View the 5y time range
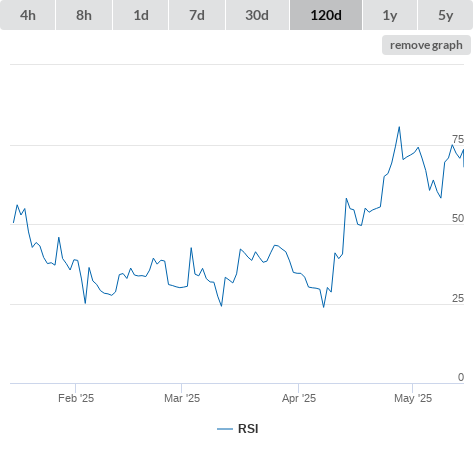This screenshot has width=474, height=455. (446, 15)
